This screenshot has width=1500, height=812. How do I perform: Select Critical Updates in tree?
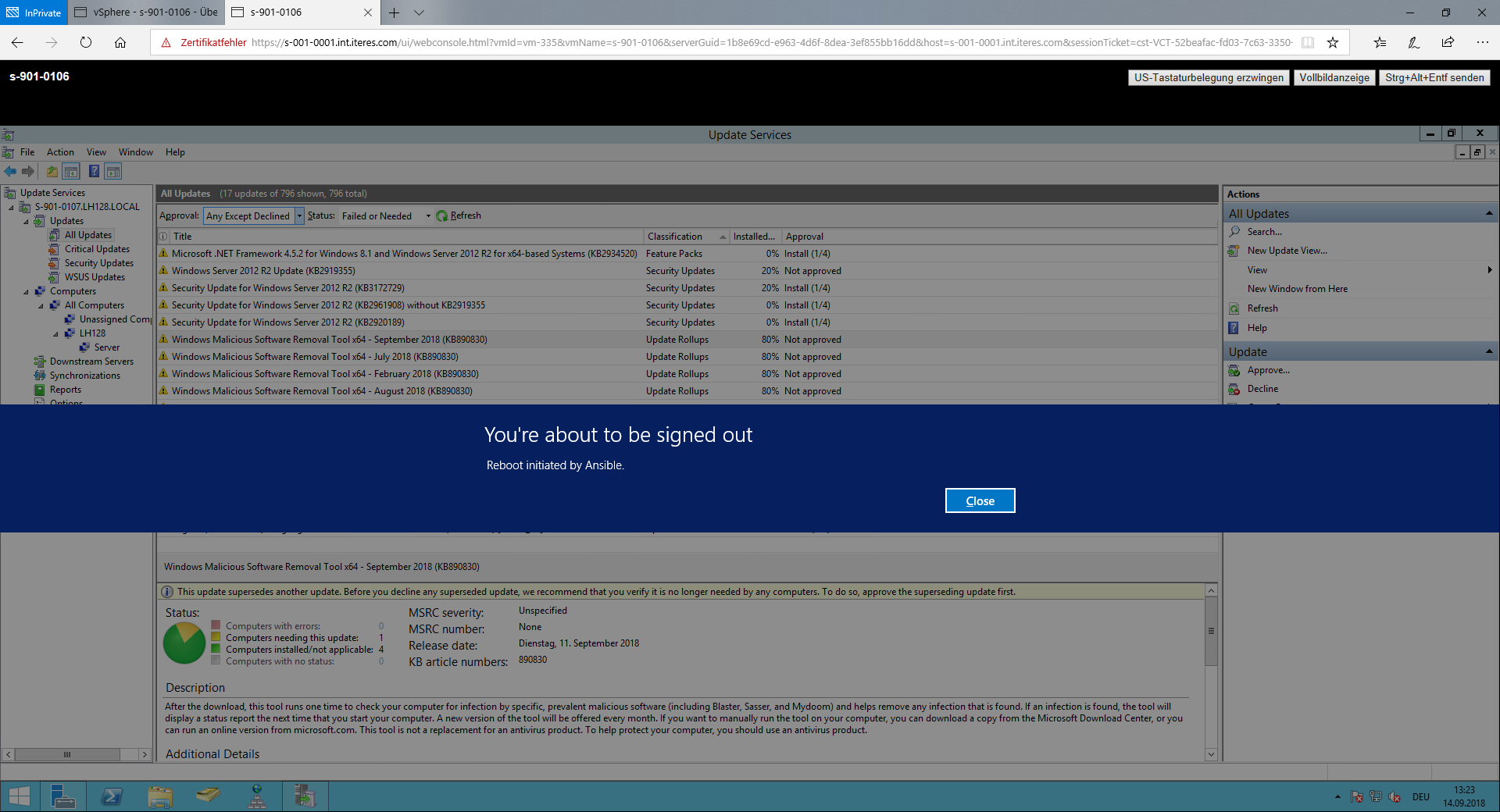(97, 250)
